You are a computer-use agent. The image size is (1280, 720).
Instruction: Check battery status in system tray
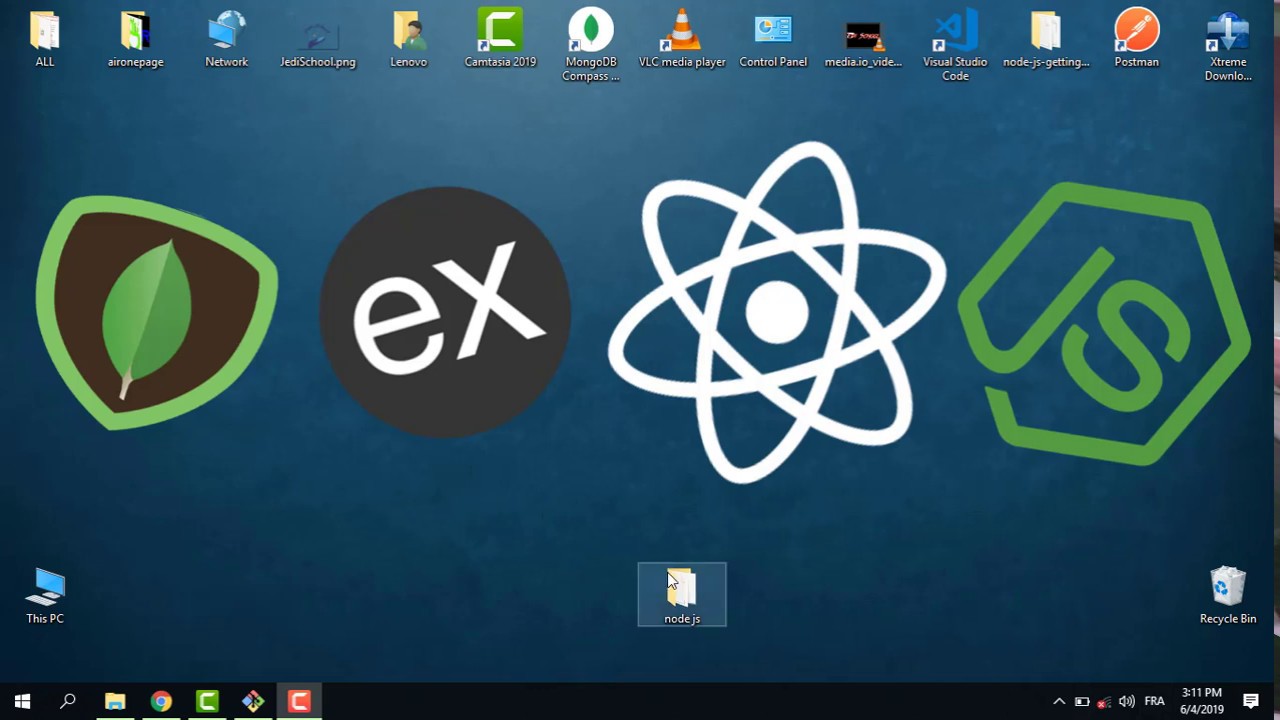point(1082,701)
